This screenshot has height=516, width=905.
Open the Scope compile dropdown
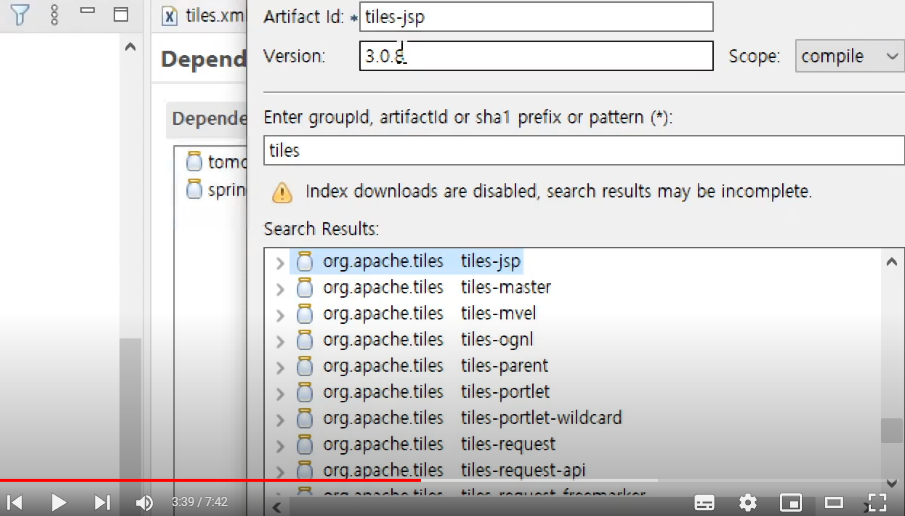(850, 57)
